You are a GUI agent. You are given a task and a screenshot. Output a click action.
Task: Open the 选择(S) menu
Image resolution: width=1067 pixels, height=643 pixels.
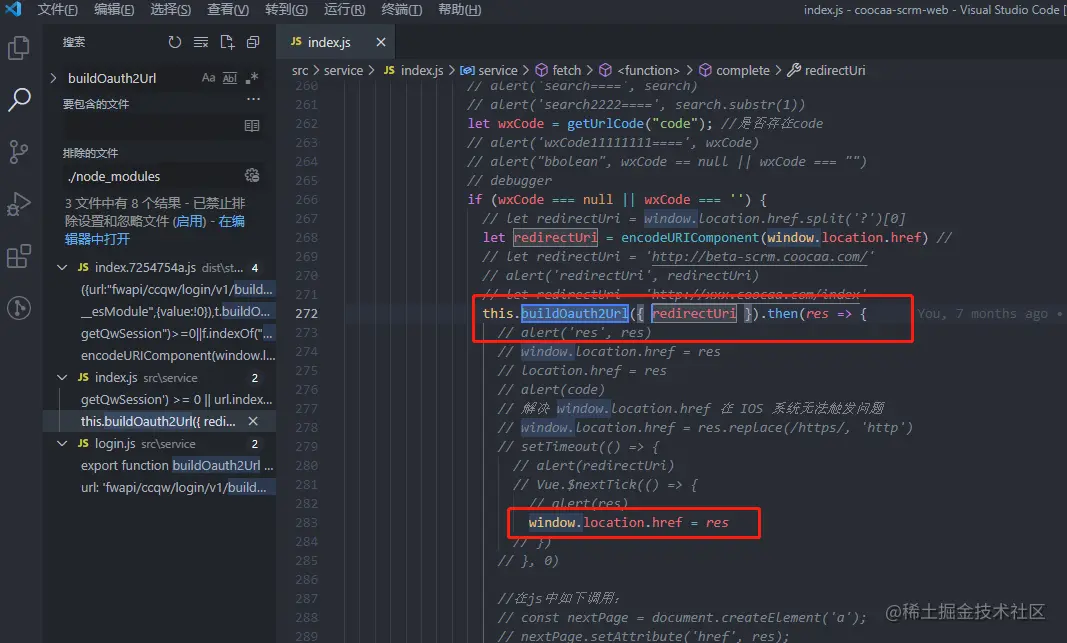[x=170, y=10]
